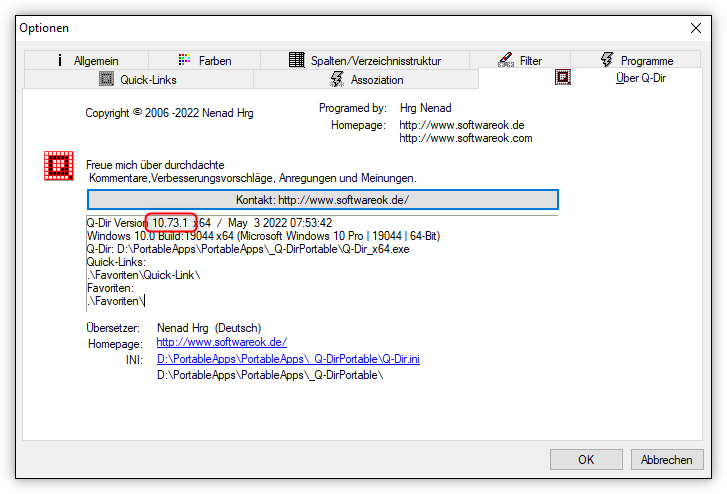
Task: Click the 'Programed by:' label
Action: [353, 108]
